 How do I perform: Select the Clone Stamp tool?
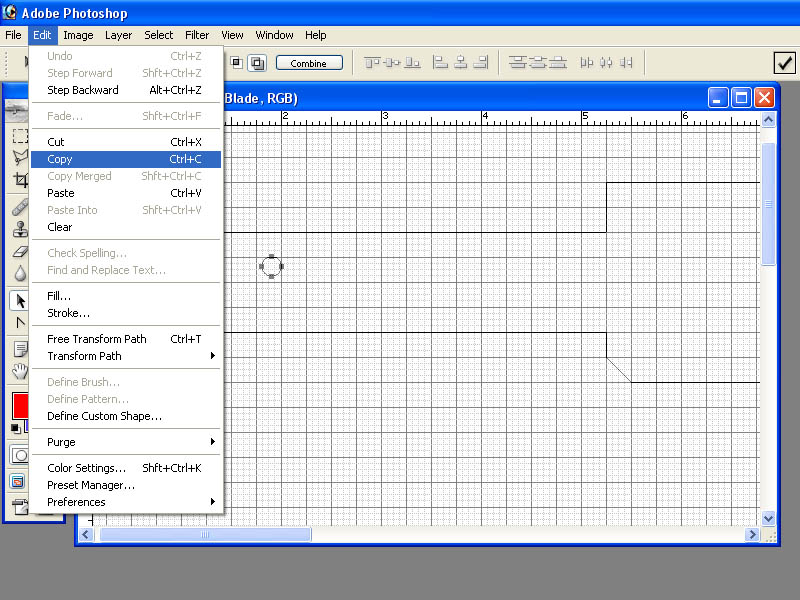[20, 229]
